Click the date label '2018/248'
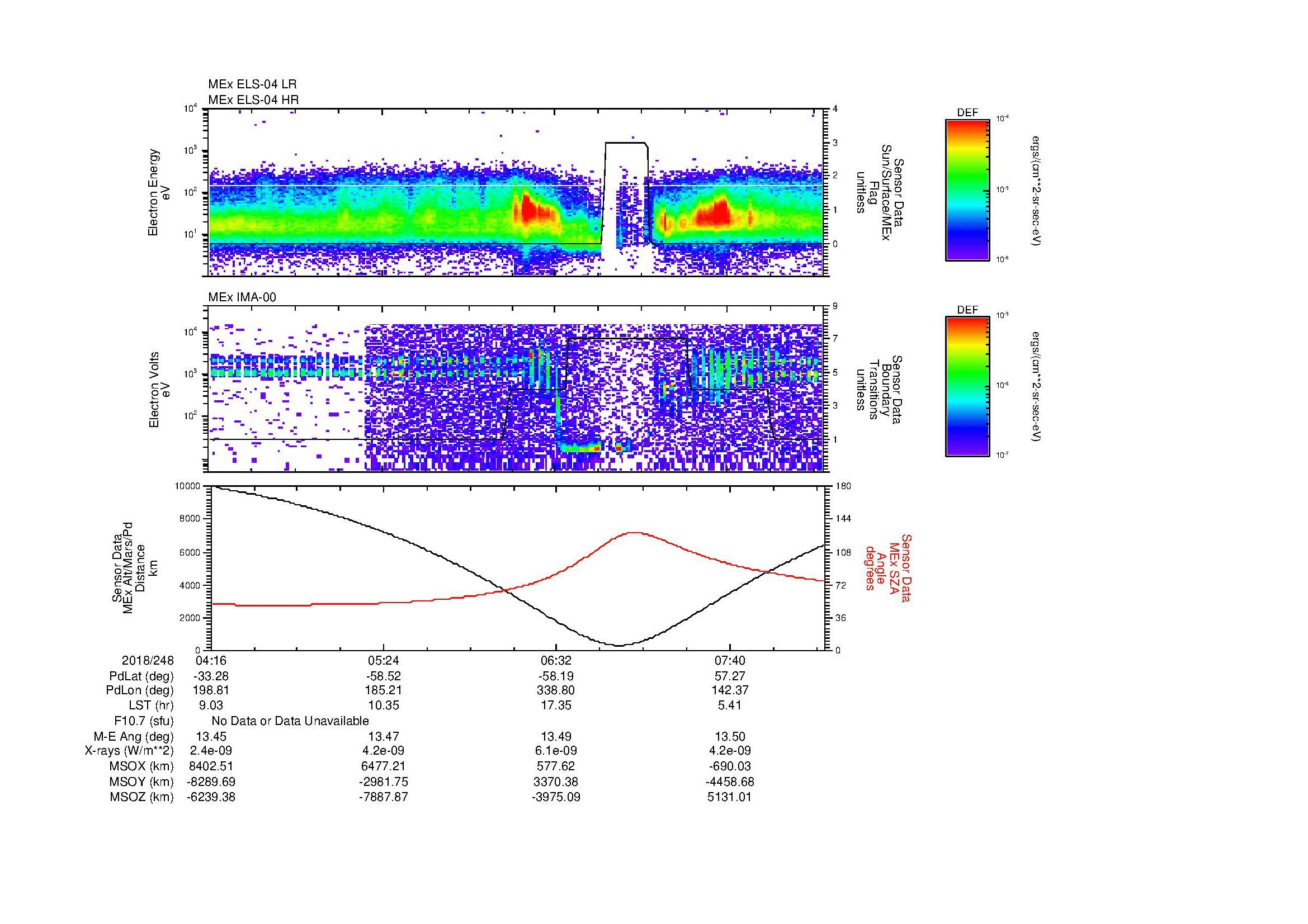 tap(148, 661)
